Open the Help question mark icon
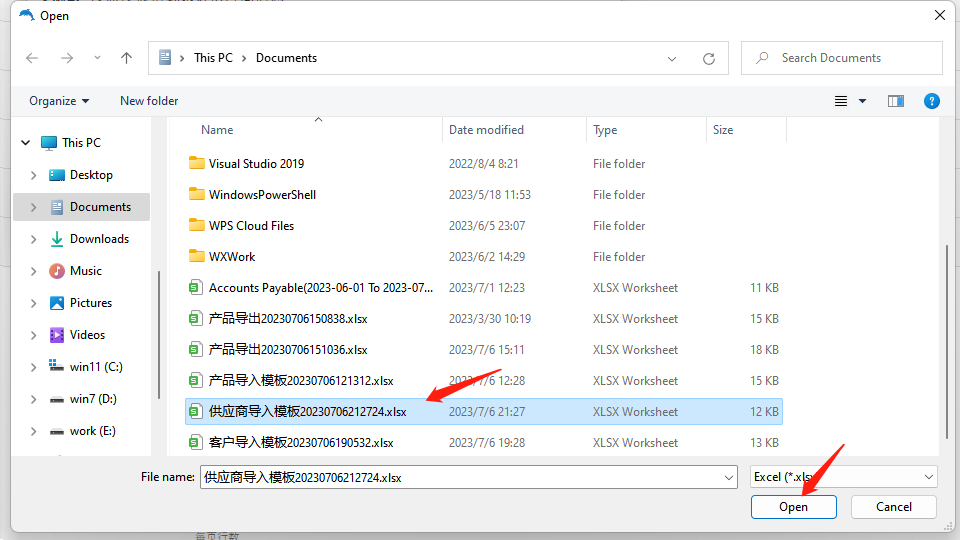960x540 pixels. (x=931, y=101)
